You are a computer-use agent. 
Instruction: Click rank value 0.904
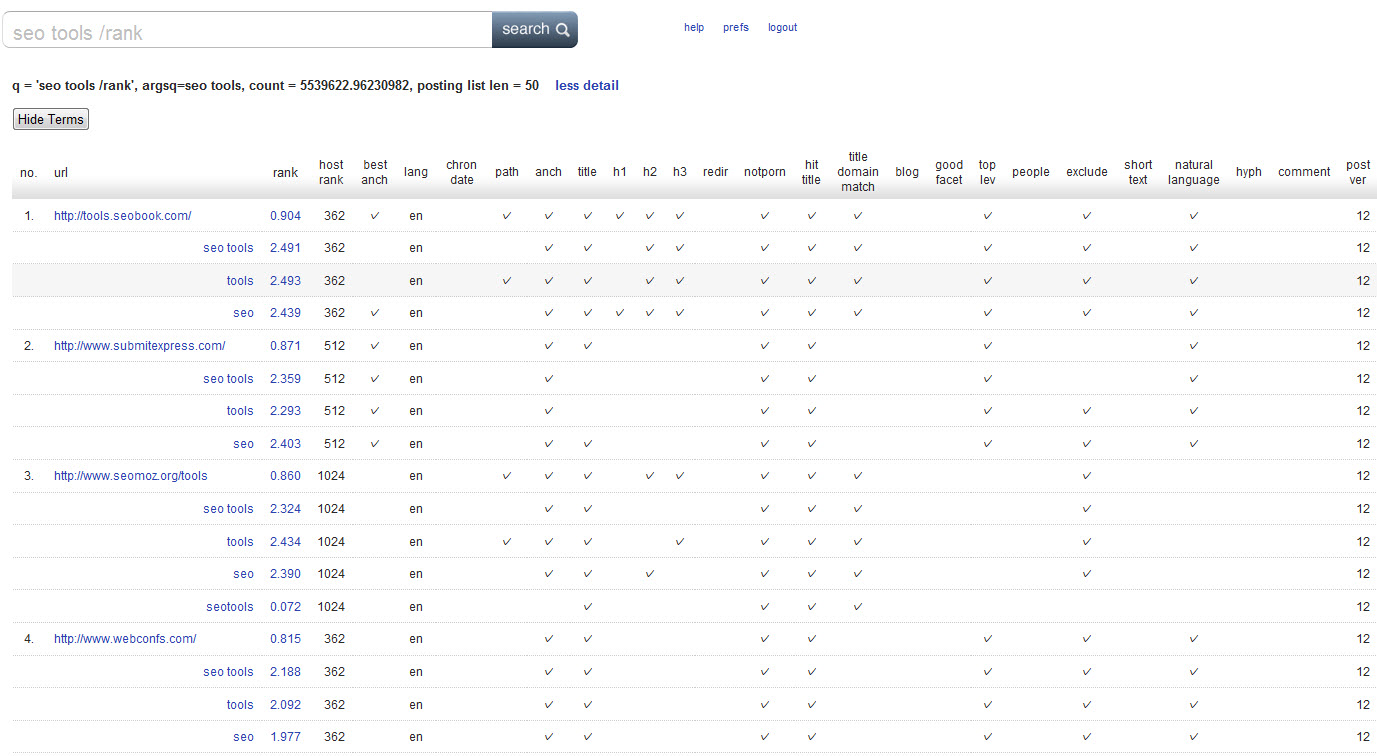pyautogui.click(x=285, y=215)
